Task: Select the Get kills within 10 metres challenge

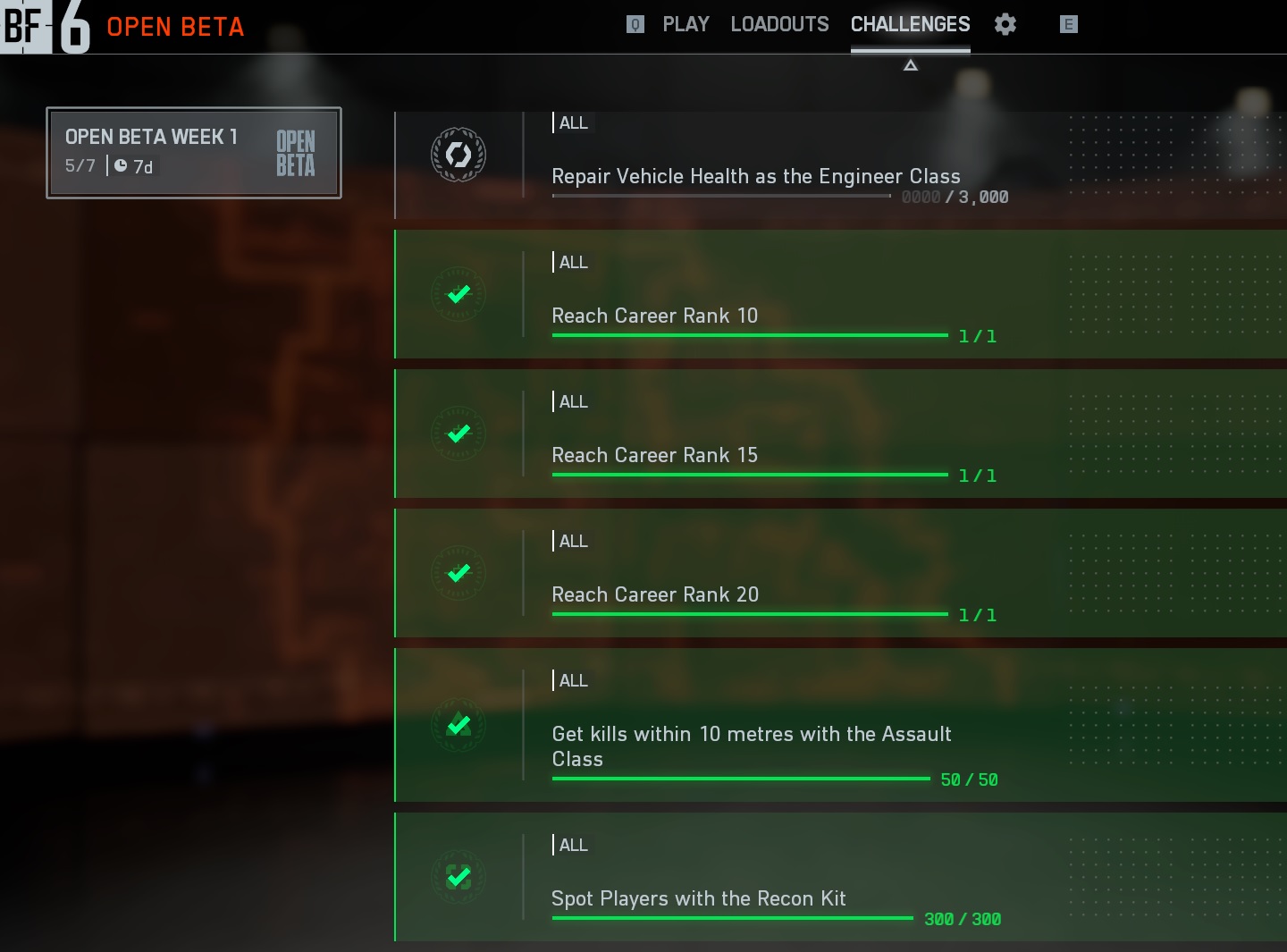Action: coord(840,725)
